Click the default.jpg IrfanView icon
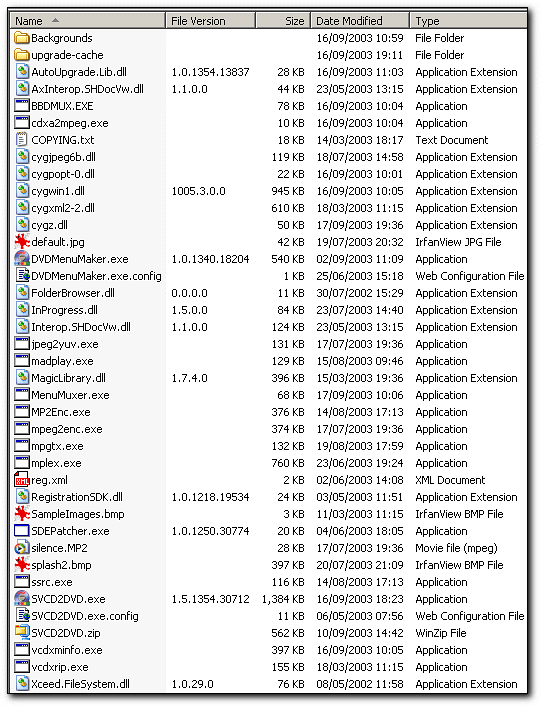This screenshot has height=707, width=541. pos(22,242)
